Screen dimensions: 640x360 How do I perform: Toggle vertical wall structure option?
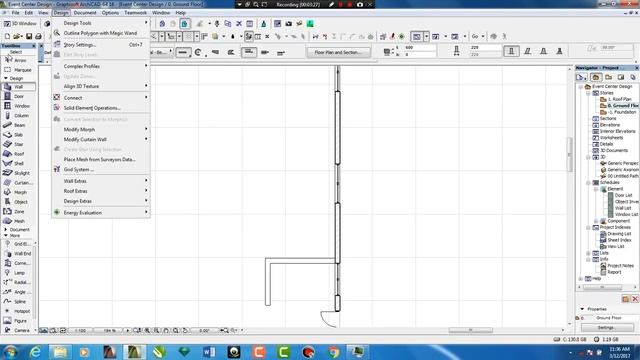coord(511,51)
